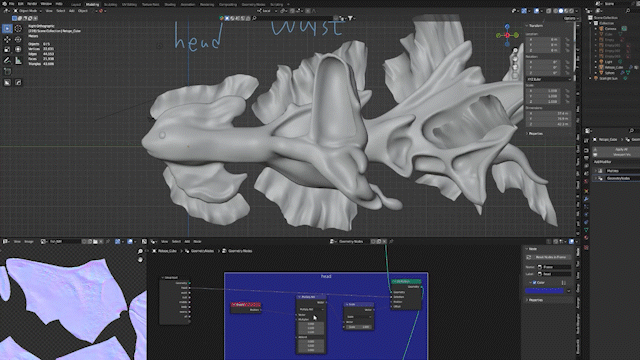Select the Cursor tool in viewport toolbar
640x360 pixels.
coord(18,28)
